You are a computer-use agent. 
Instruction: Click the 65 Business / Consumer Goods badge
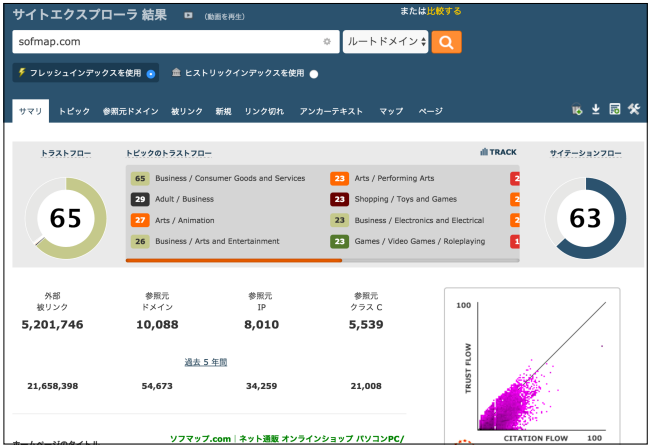[x=140, y=179]
